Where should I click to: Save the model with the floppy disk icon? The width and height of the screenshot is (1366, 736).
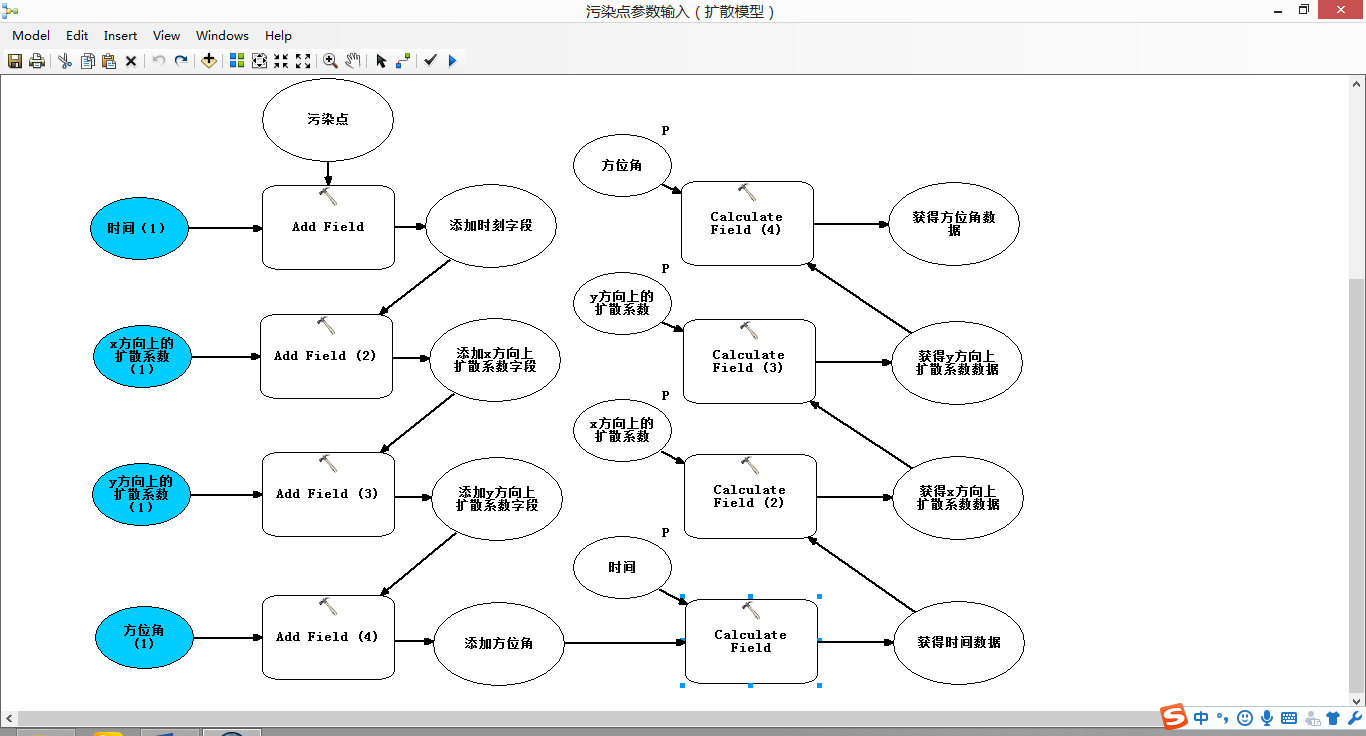pyautogui.click(x=15, y=61)
